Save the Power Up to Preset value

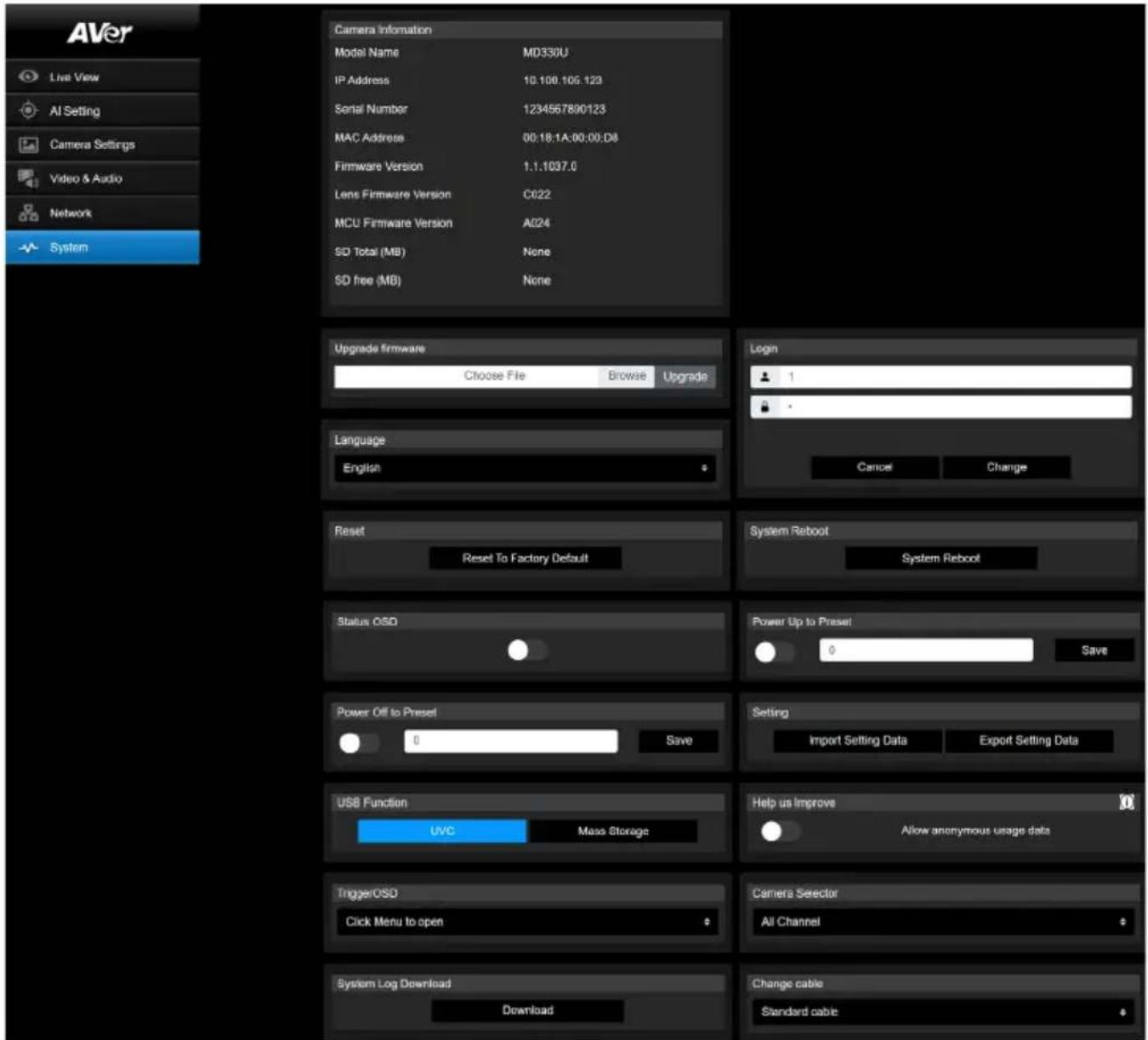(x=1094, y=650)
